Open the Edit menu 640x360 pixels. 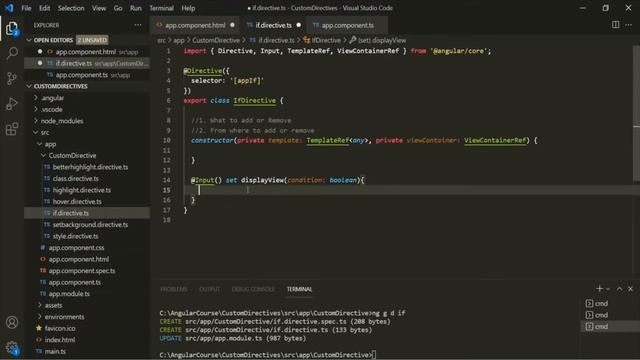coord(44,8)
